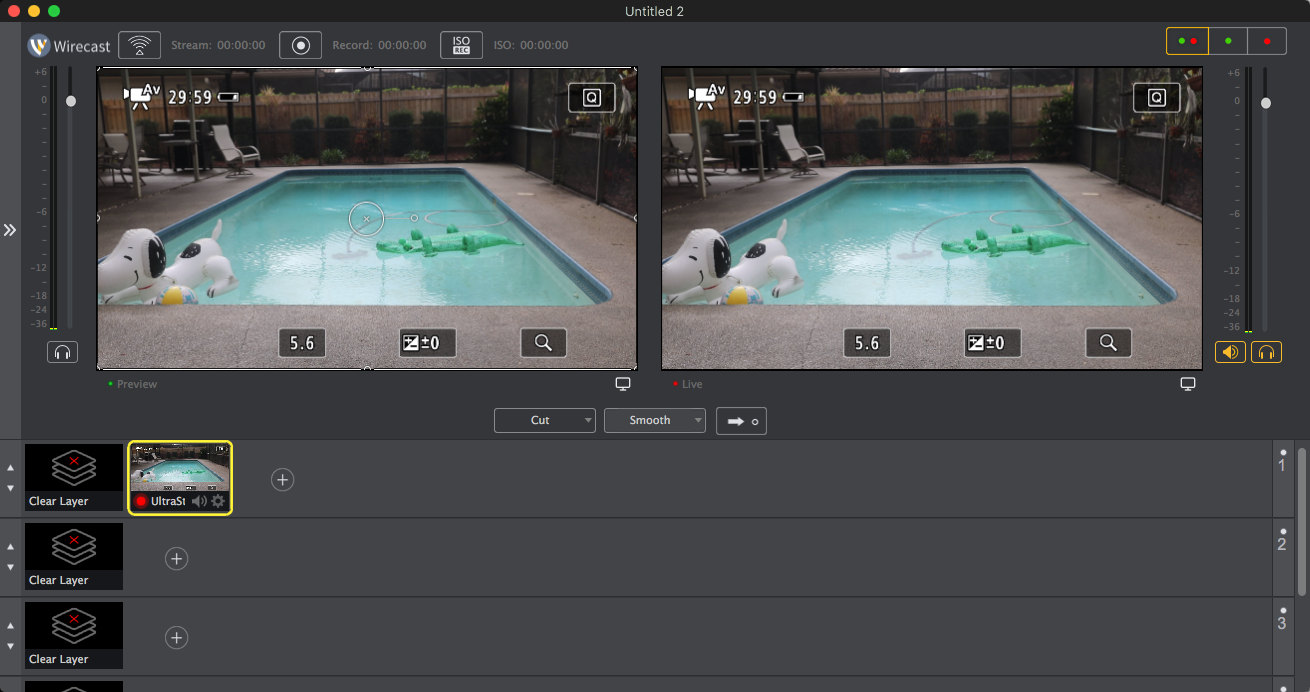The image size is (1310, 692).
Task: Move layer 1 down with arrow
Action: click(11, 488)
